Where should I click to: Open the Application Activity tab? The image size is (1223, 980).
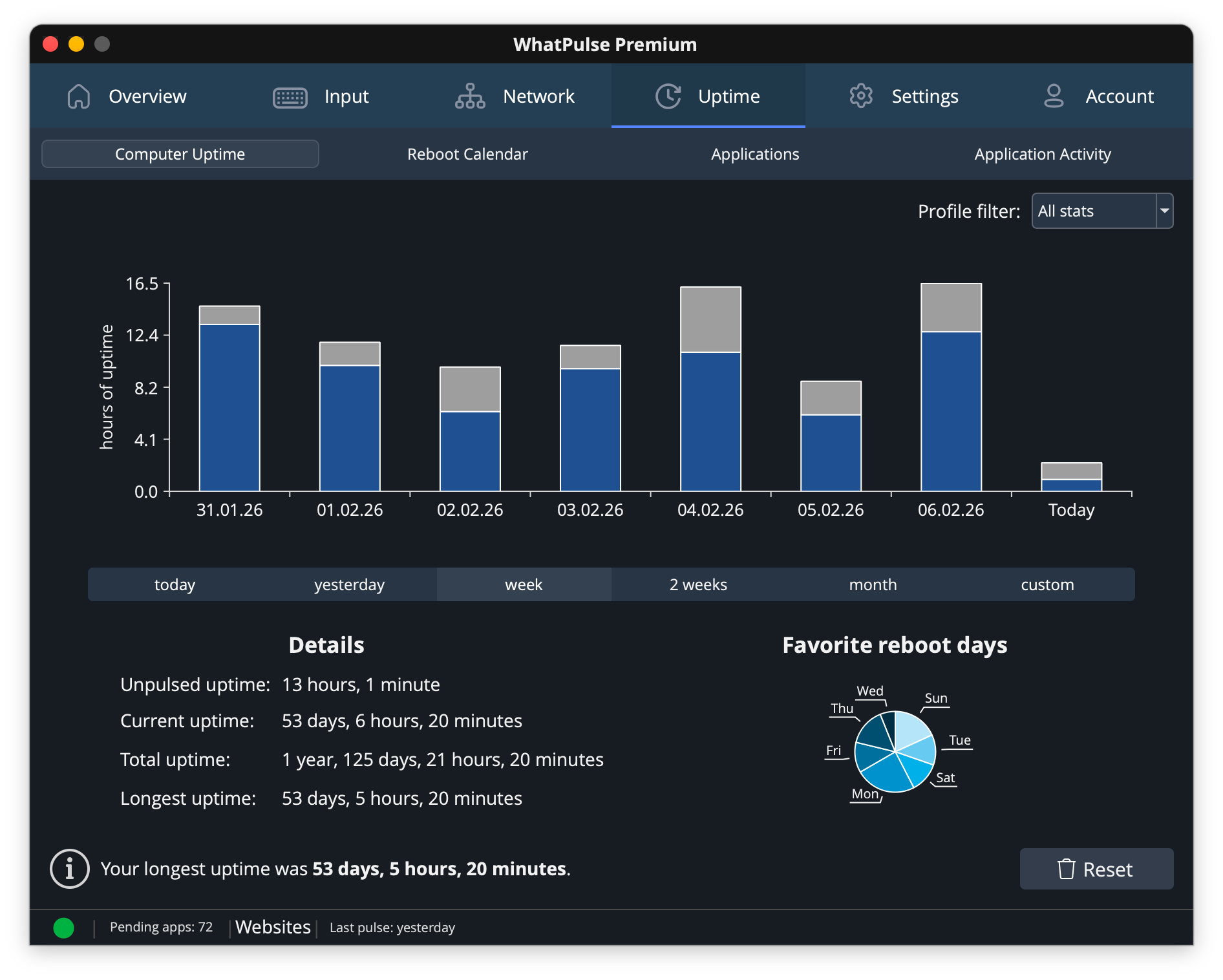1042,154
